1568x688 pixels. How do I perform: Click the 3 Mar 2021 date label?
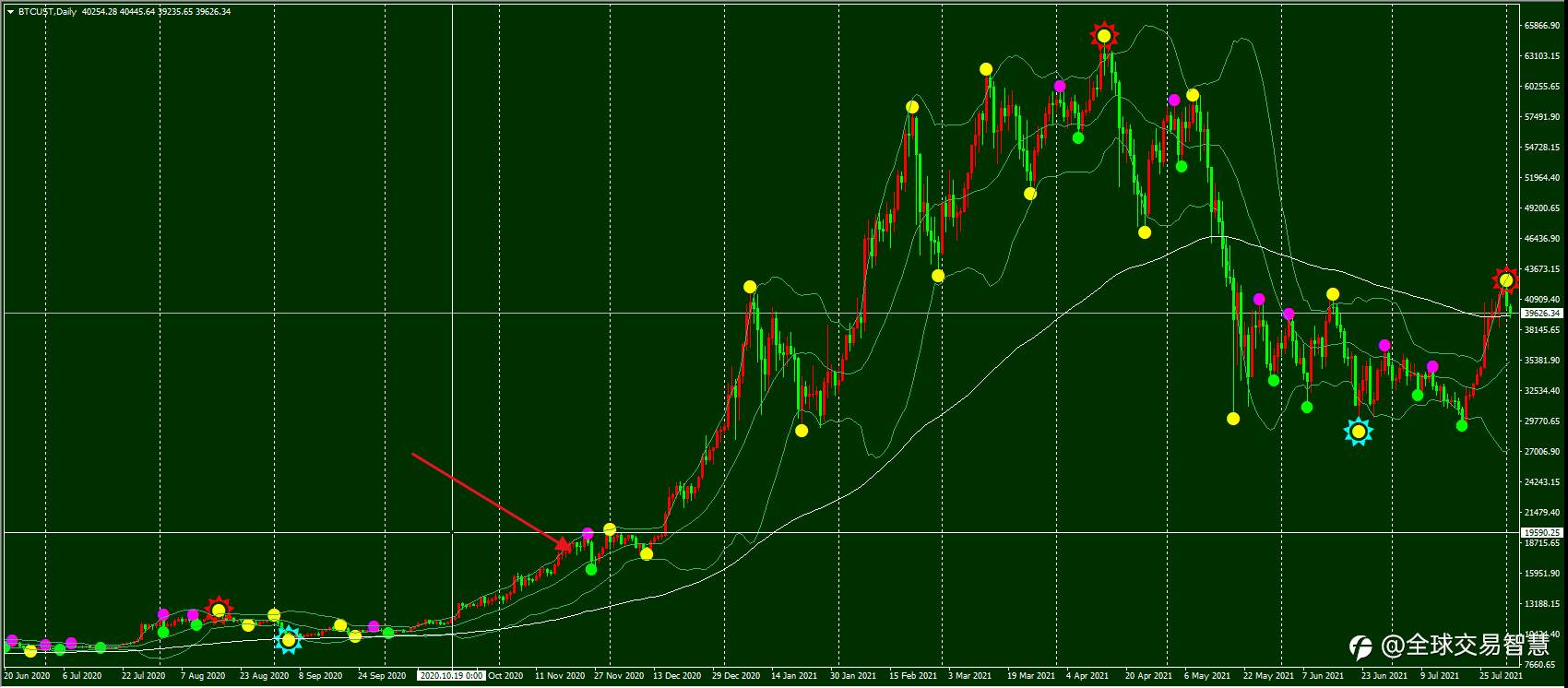tap(969, 676)
